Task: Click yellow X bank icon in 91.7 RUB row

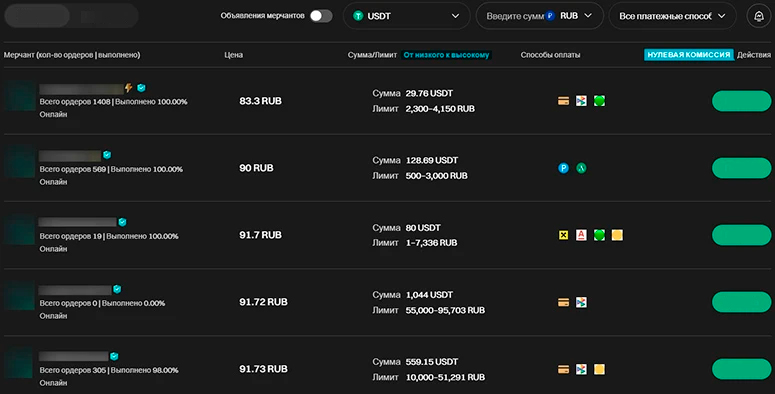Action: pos(563,235)
